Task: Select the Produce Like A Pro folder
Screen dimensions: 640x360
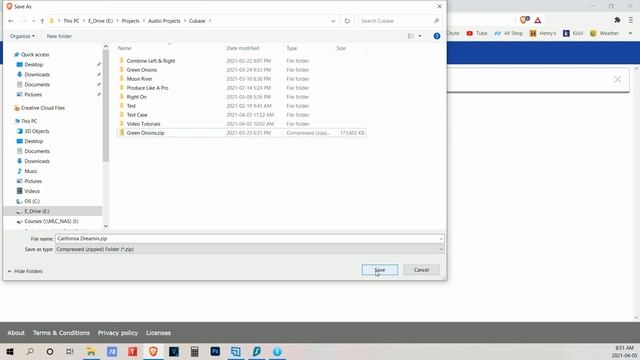Action: pos(147,88)
